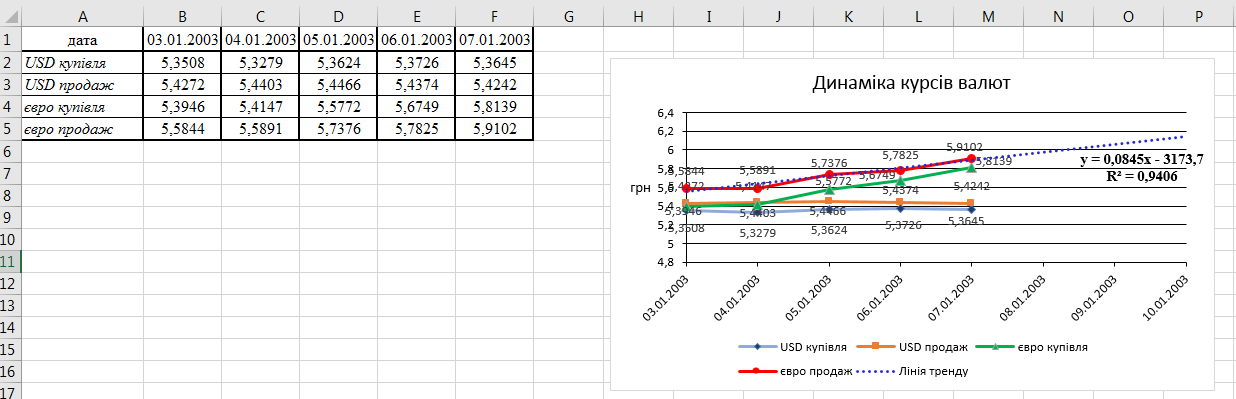Select row label євро купівля in table
1236x399 pixels.
point(82,106)
